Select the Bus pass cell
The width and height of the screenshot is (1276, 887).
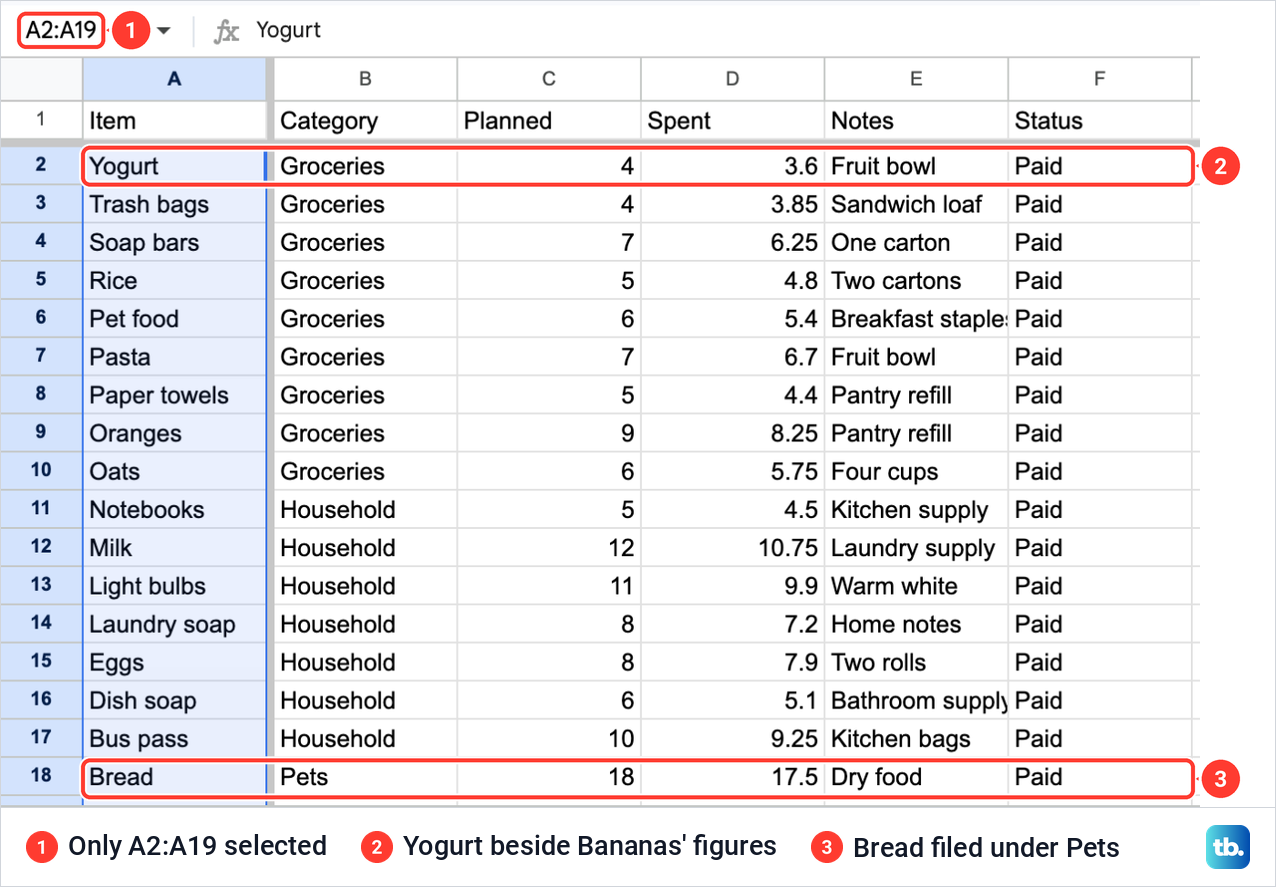coord(175,738)
